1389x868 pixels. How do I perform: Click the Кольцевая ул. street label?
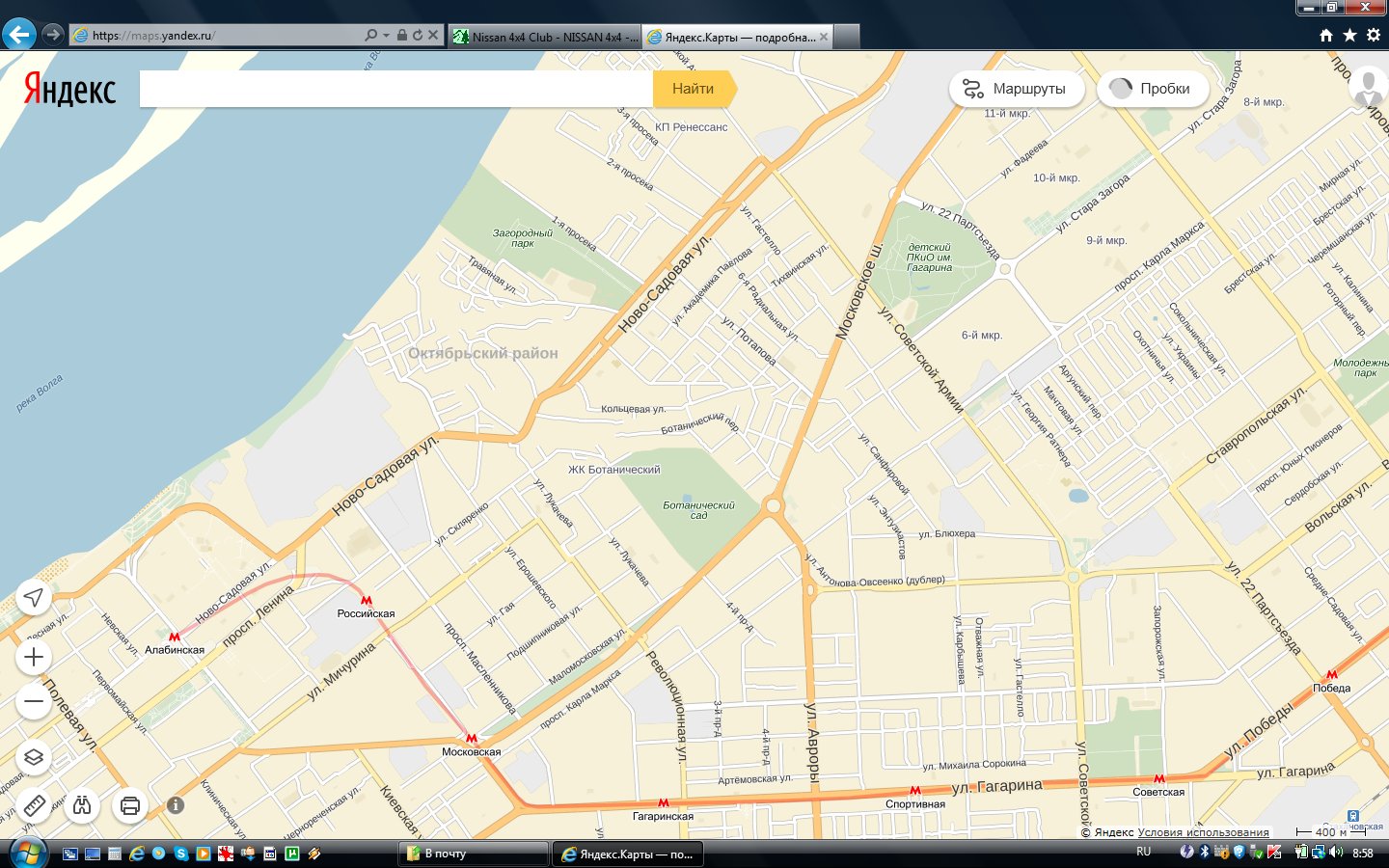click(633, 409)
